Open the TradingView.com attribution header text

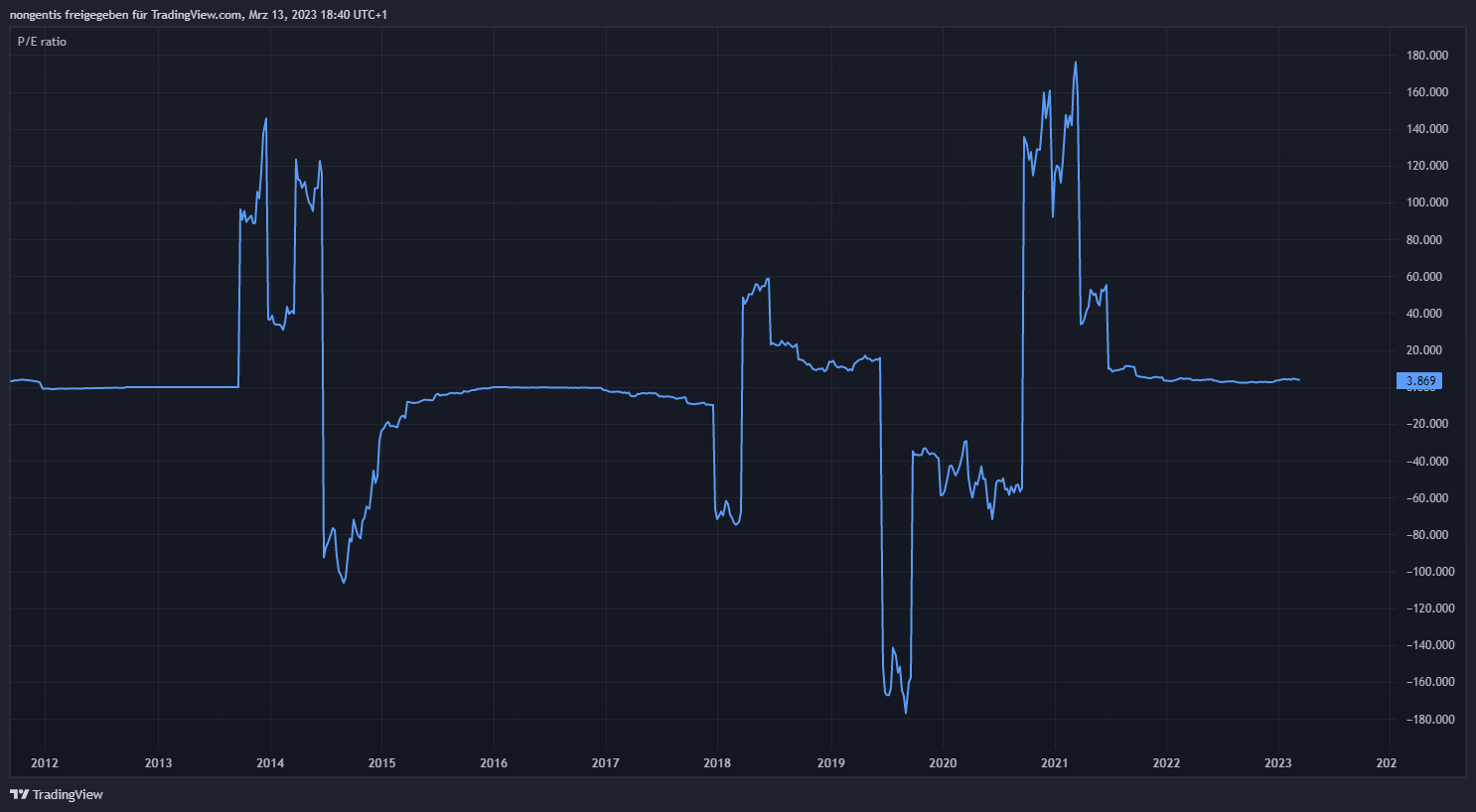coord(198,15)
